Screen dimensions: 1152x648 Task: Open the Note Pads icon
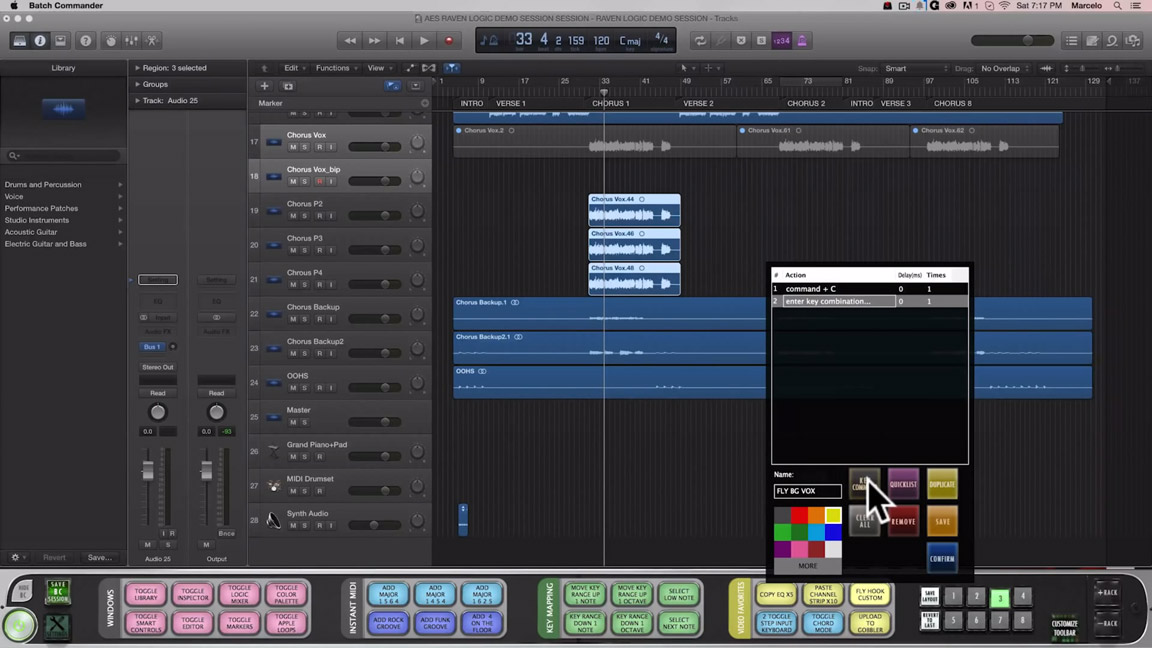1092,41
